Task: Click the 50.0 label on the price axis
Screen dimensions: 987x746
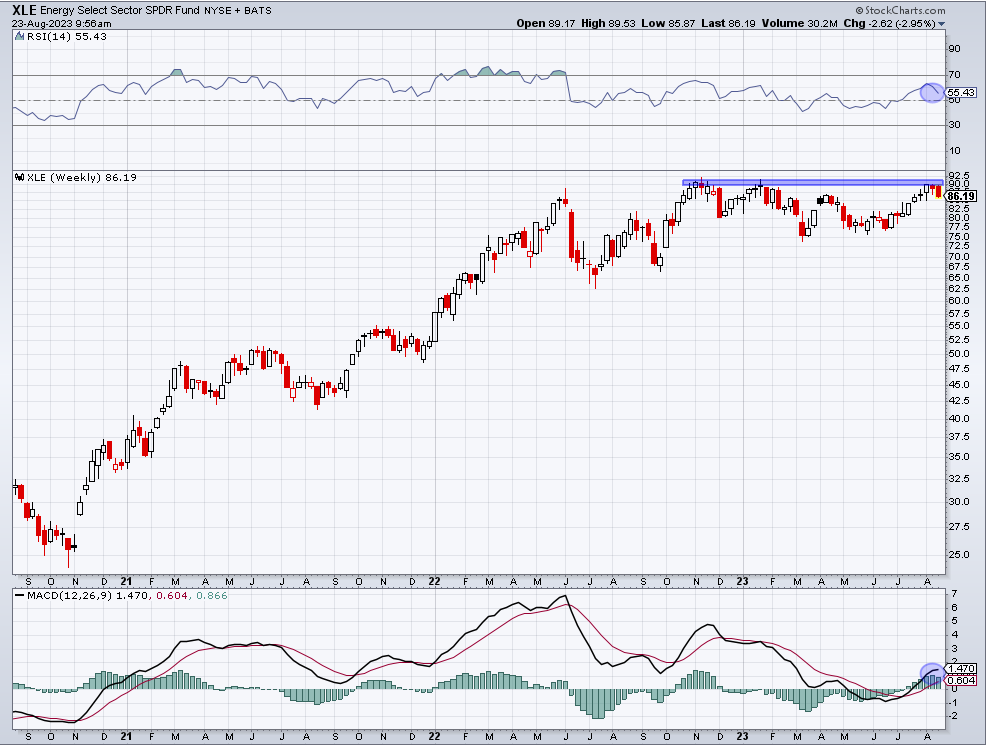Action: (958, 354)
